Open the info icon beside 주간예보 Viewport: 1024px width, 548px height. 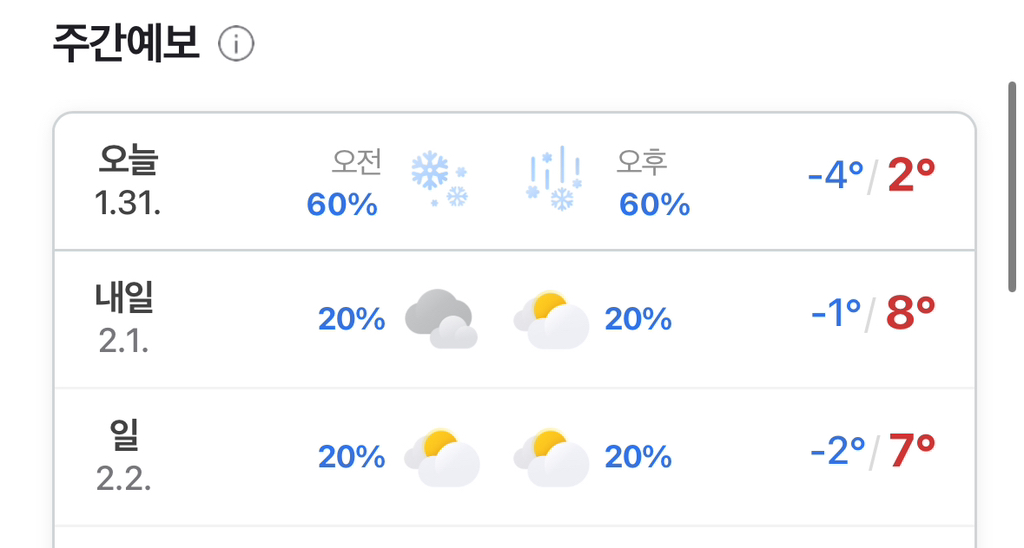[236, 44]
